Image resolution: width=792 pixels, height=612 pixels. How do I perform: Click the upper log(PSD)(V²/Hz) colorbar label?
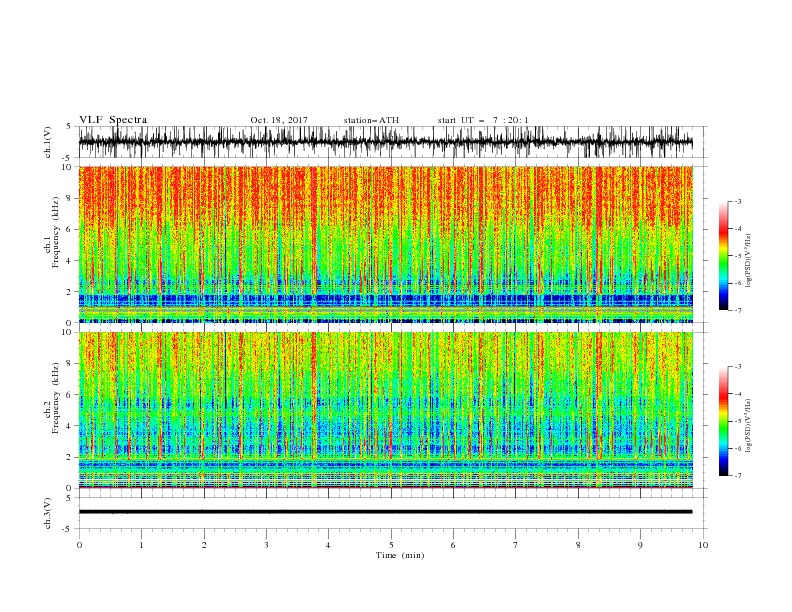click(x=749, y=261)
